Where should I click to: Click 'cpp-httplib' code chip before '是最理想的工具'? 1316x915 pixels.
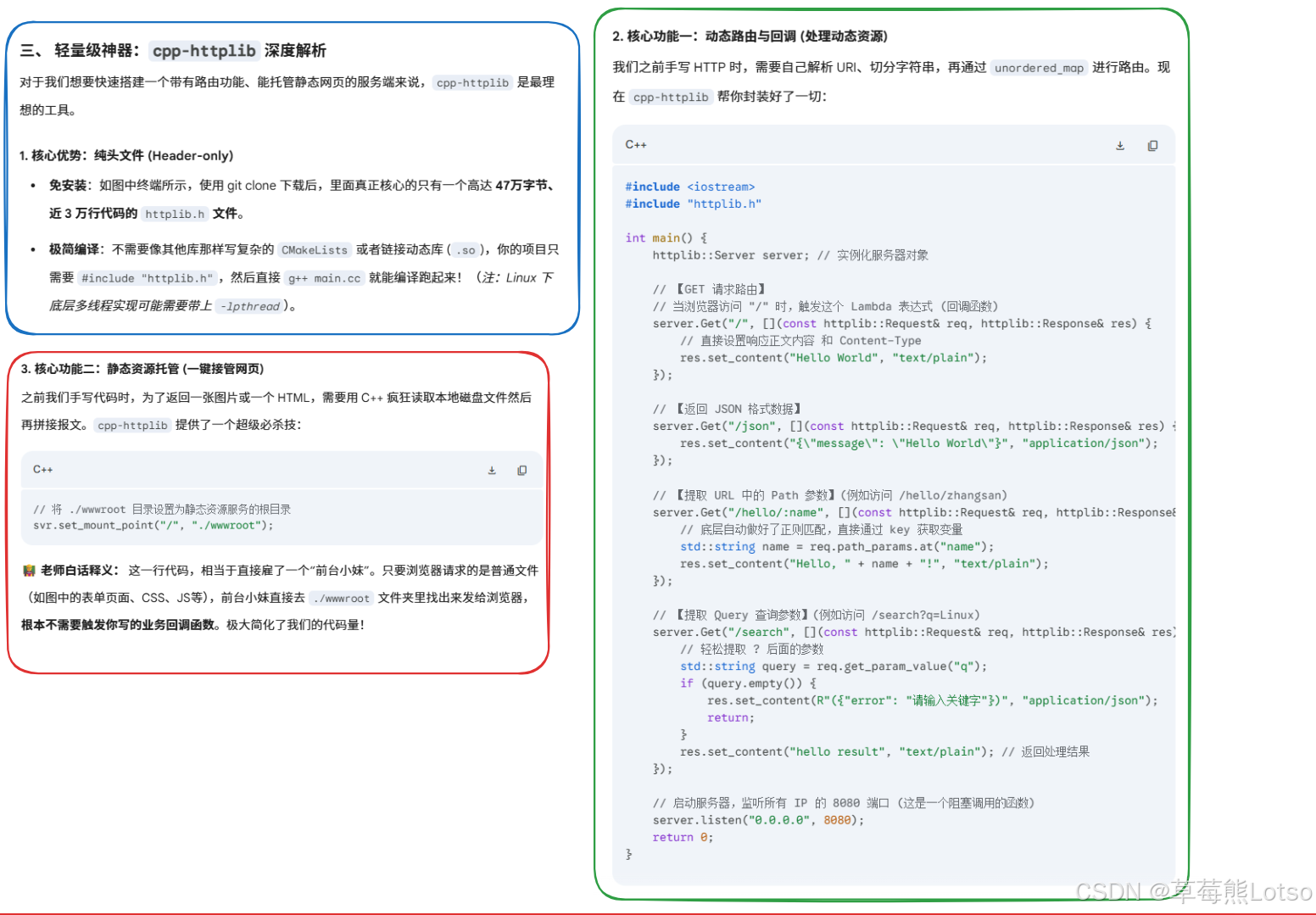point(472,83)
